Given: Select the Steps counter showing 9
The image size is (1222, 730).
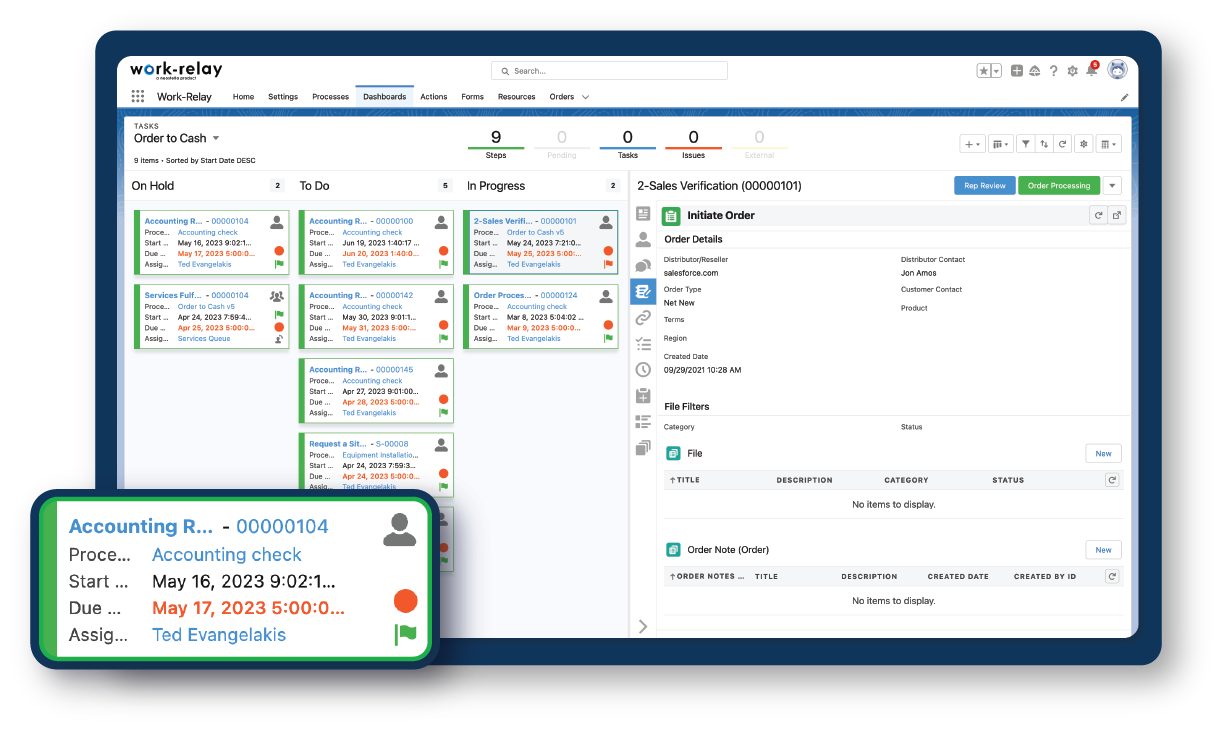Looking at the screenshot, I should [x=496, y=143].
